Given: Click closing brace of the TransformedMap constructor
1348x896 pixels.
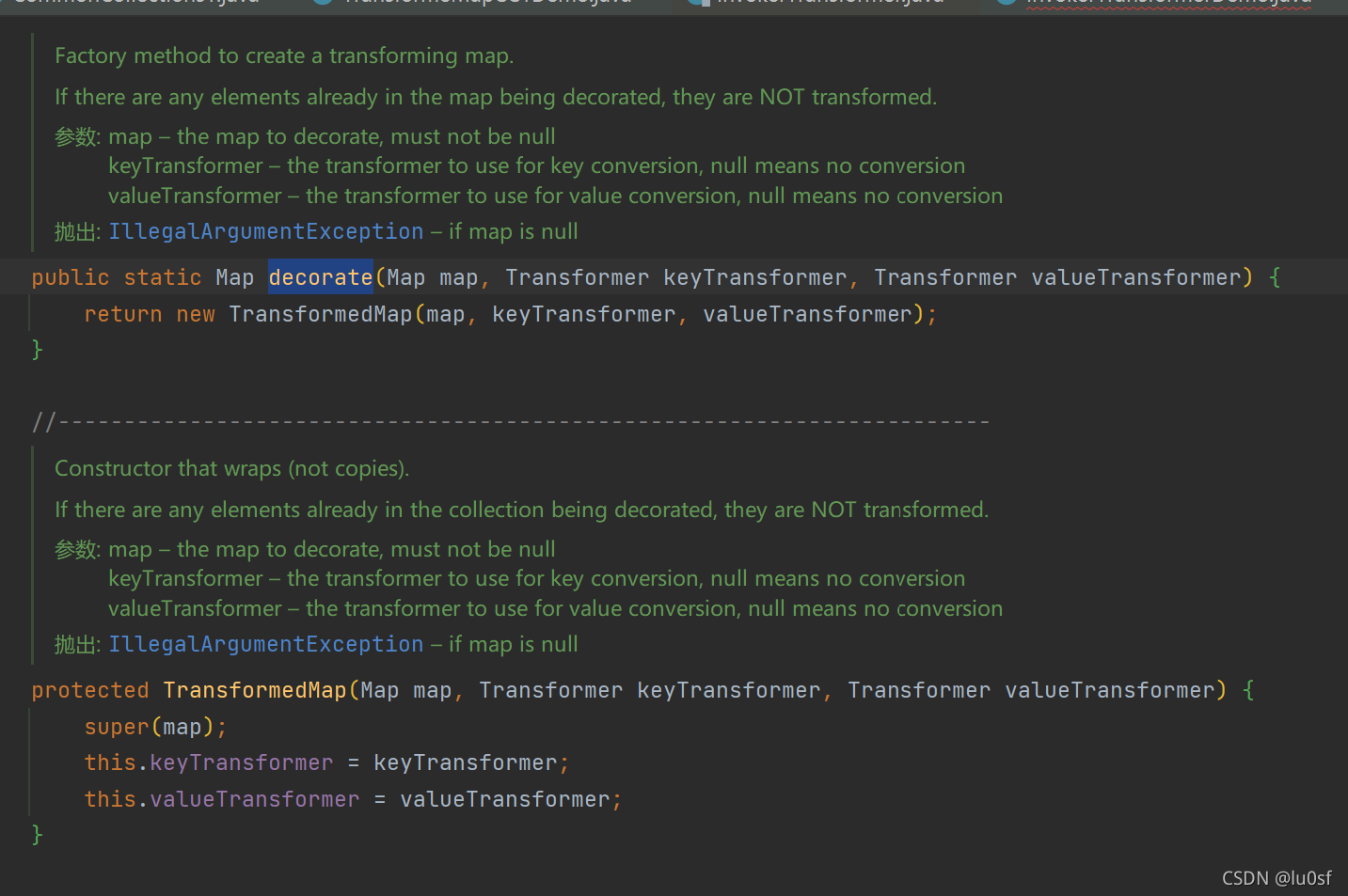Looking at the screenshot, I should [38, 835].
